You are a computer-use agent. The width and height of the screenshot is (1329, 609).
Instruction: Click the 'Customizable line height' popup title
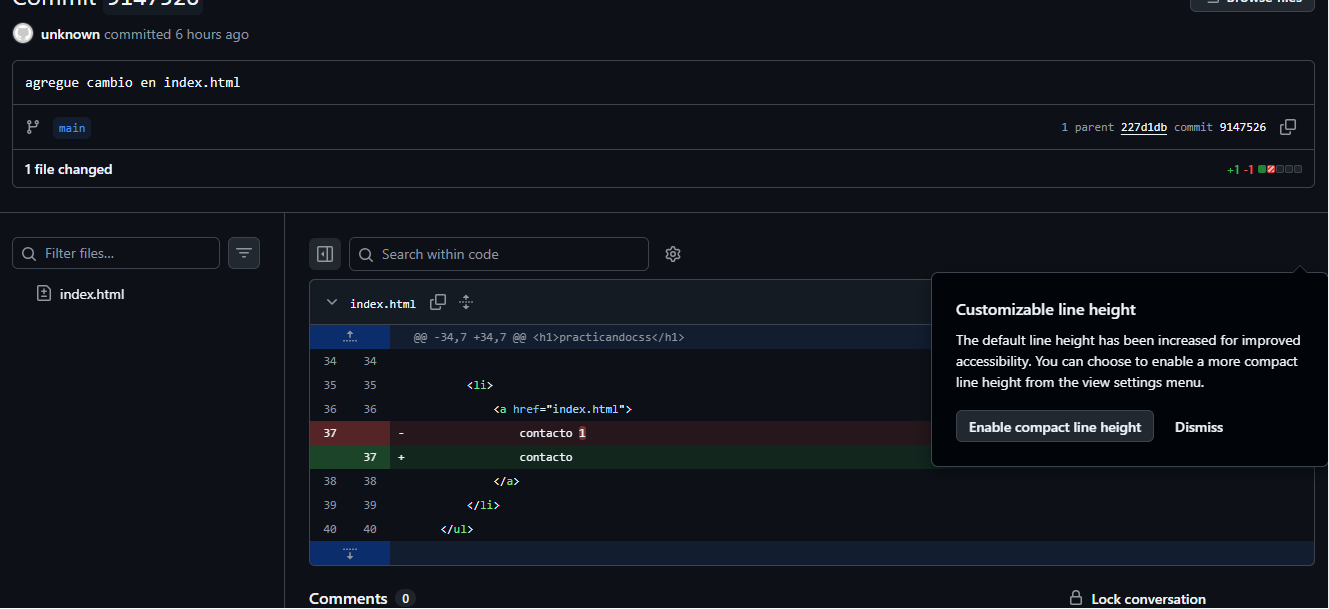tap(1046, 310)
